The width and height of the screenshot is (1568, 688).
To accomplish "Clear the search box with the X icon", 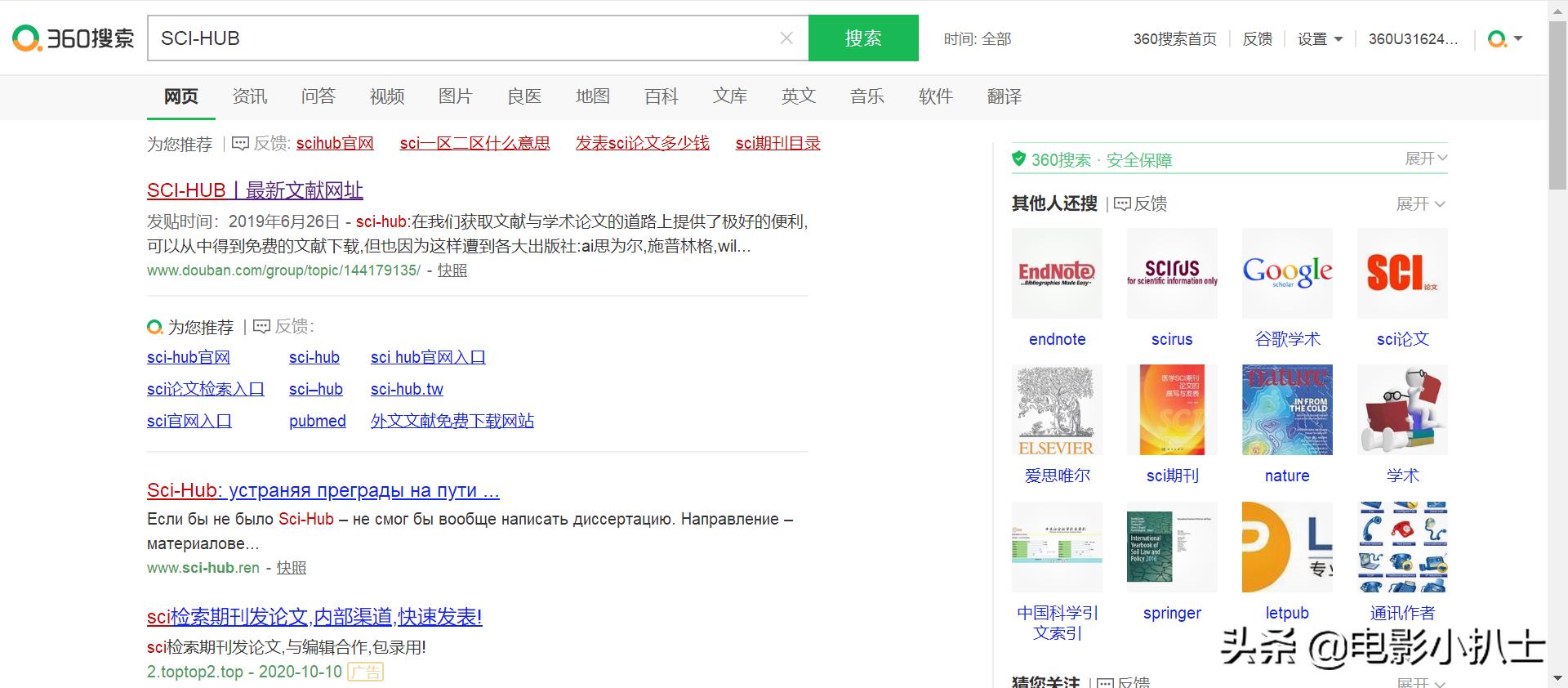I will pos(786,38).
